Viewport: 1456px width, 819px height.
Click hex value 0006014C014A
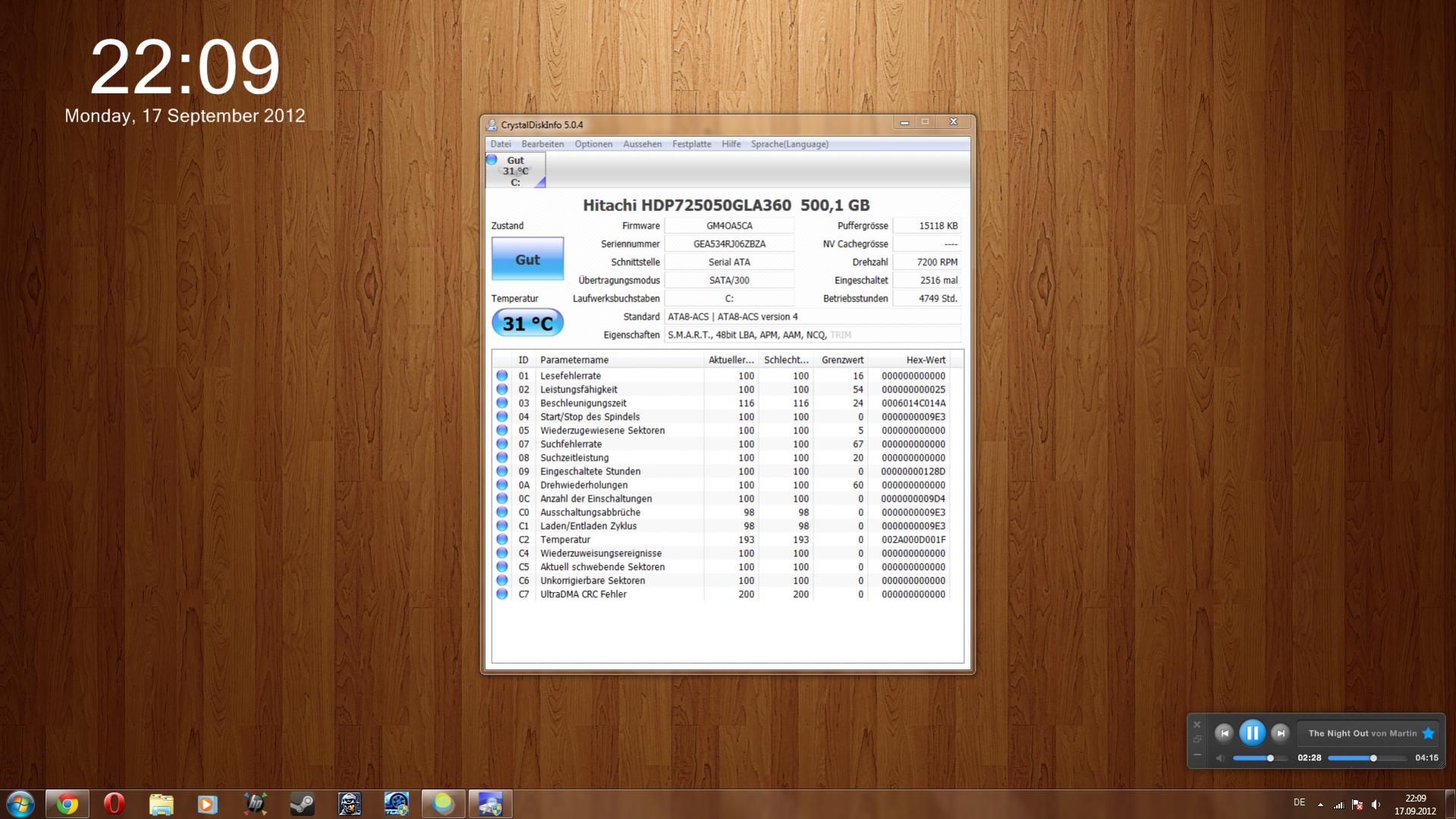point(914,403)
